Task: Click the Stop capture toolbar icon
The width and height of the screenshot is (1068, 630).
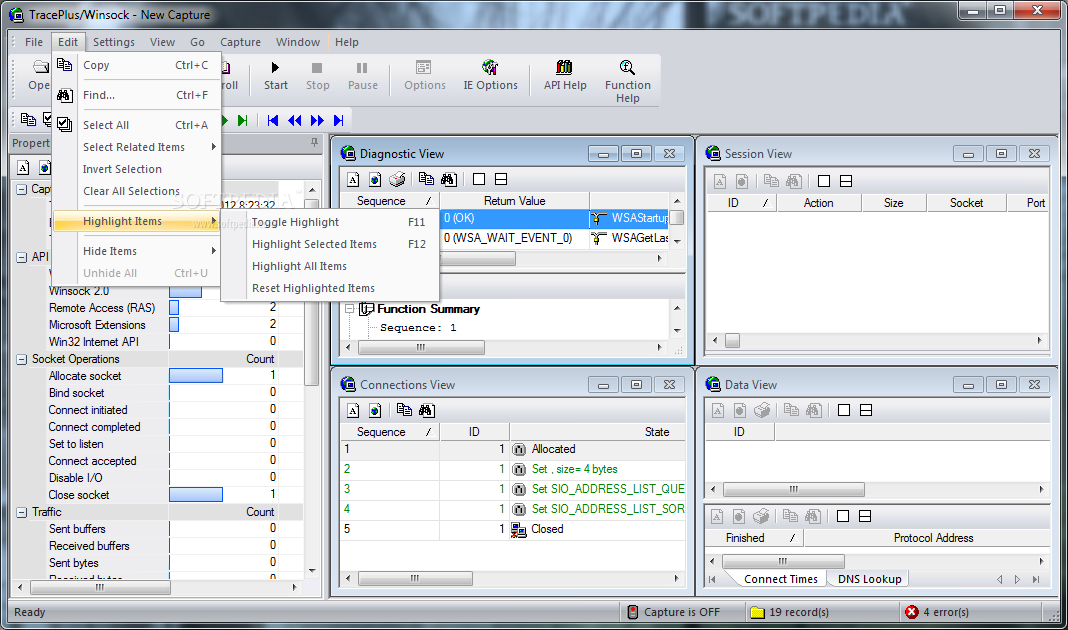Action: click(x=317, y=67)
